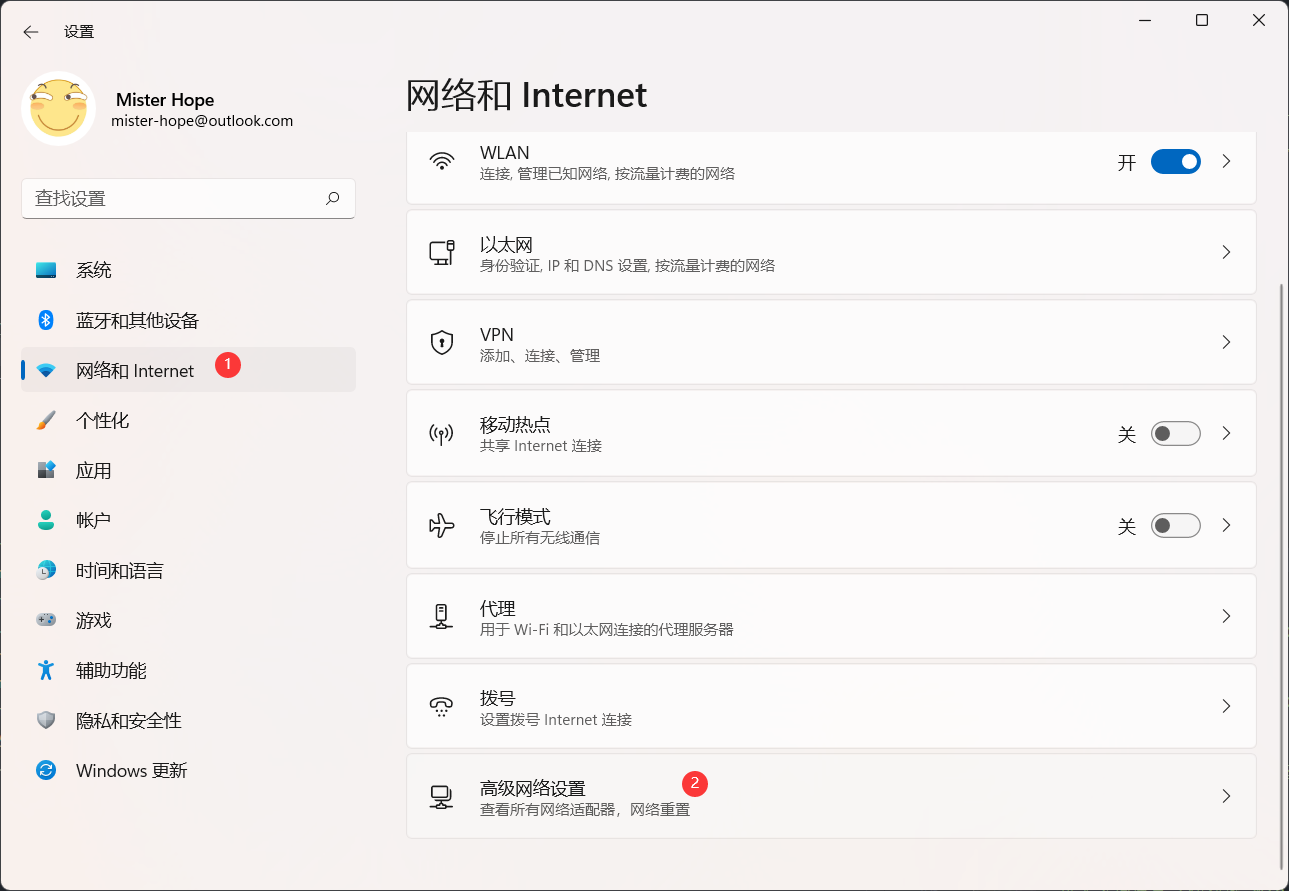Click the 移动热点 hotspot antenna icon
The width and height of the screenshot is (1289, 891).
click(x=441, y=434)
